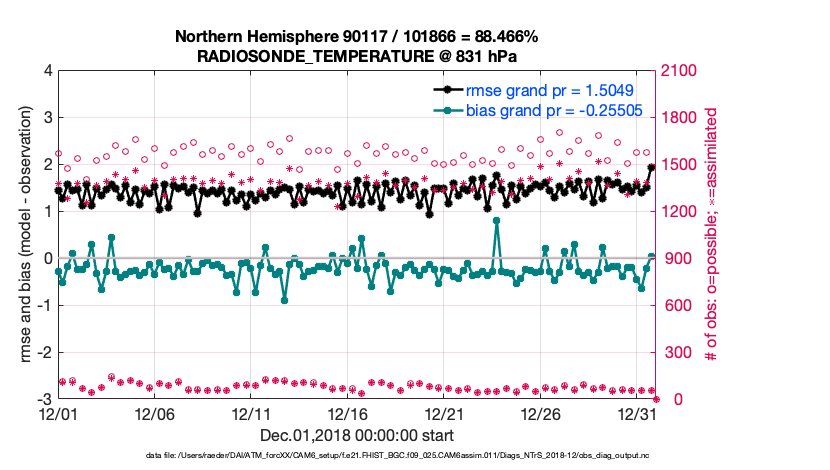Click the -3 tick on left axis
Viewport: 830px width, 470px height.
(46, 400)
